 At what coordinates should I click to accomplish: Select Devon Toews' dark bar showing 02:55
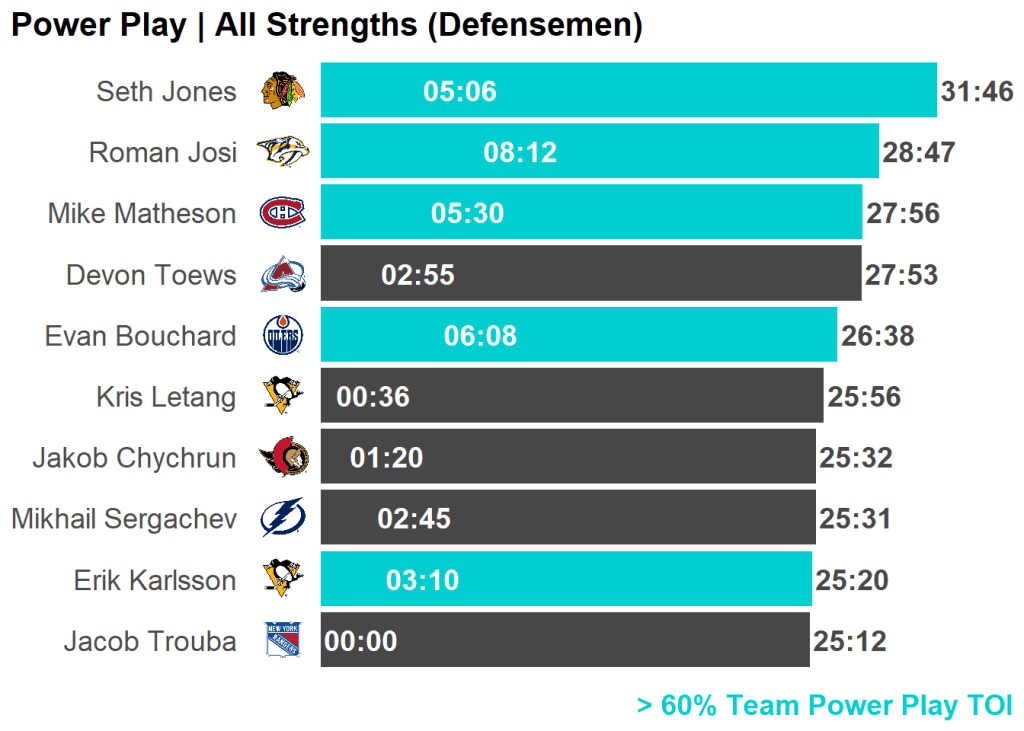(x=650, y=274)
